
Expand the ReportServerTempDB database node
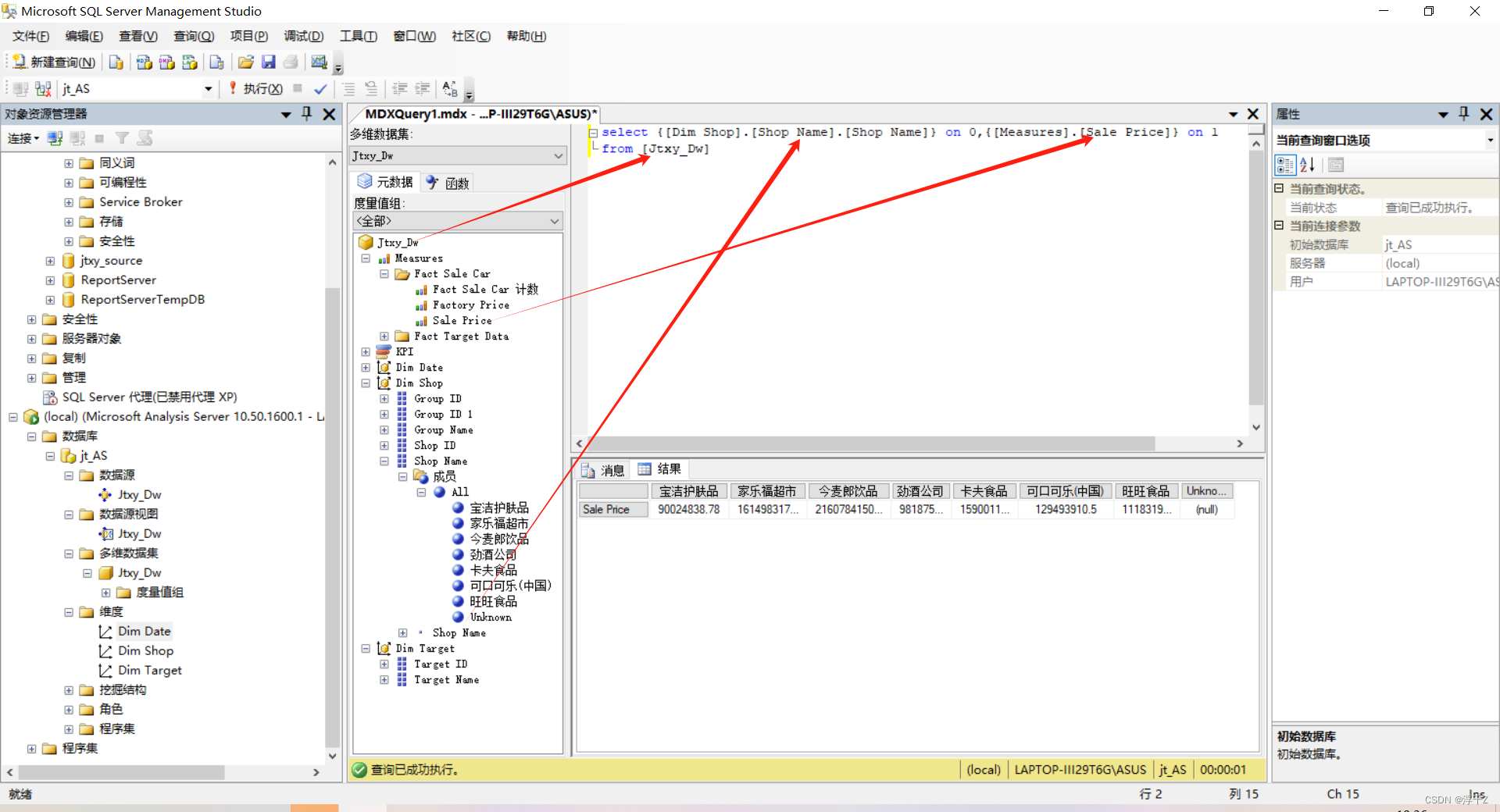pos(50,300)
